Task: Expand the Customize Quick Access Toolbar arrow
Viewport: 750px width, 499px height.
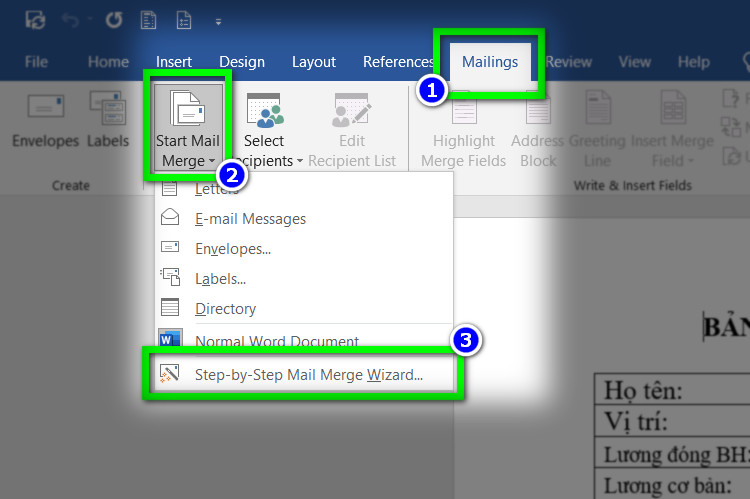Action: (x=219, y=20)
